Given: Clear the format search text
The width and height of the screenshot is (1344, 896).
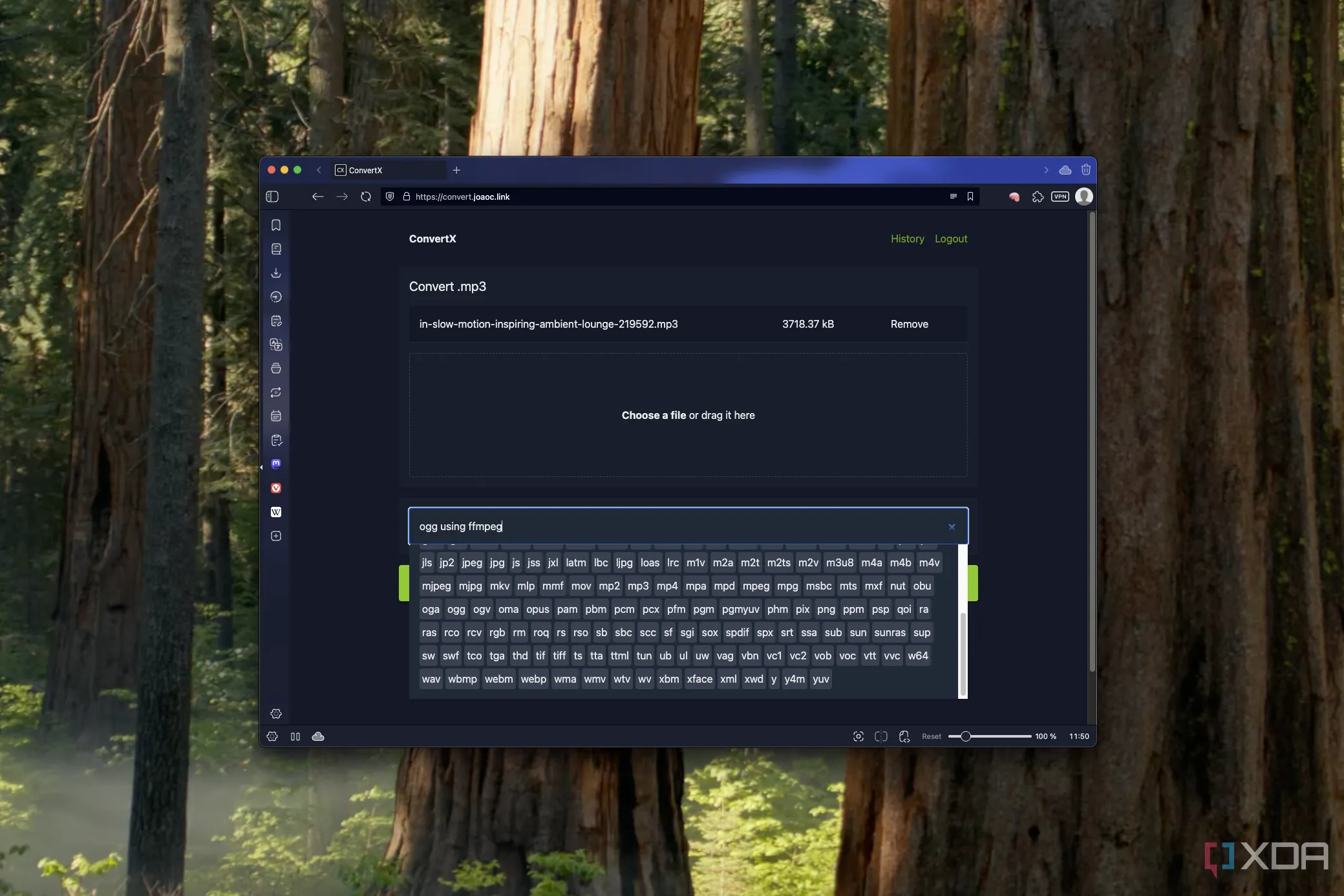Looking at the screenshot, I should pos(952,527).
